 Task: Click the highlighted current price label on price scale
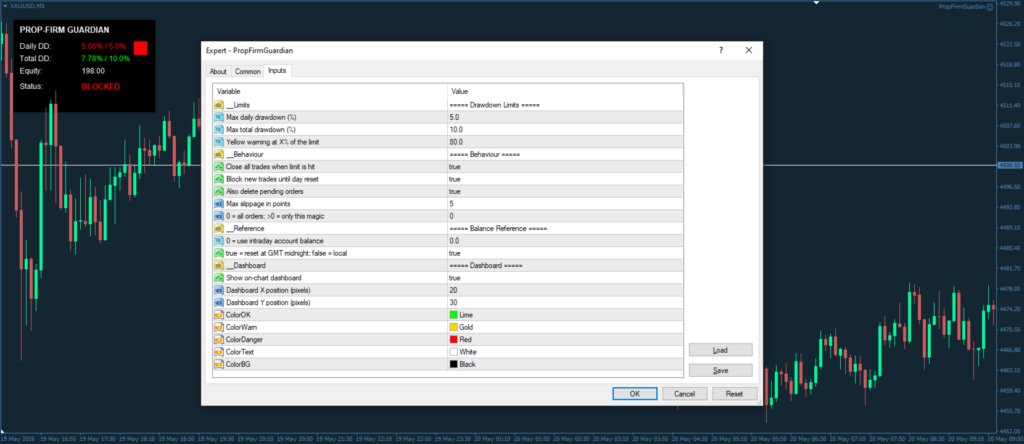pos(1008,166)
